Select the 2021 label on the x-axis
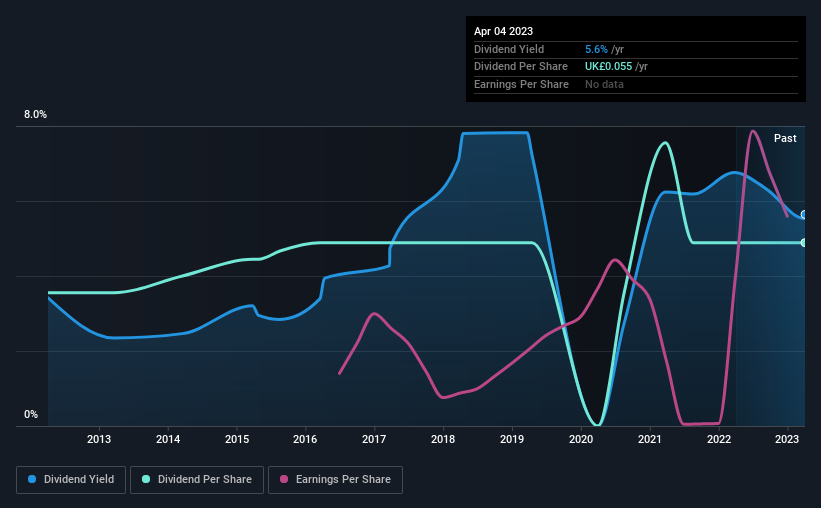 (650, 439)
